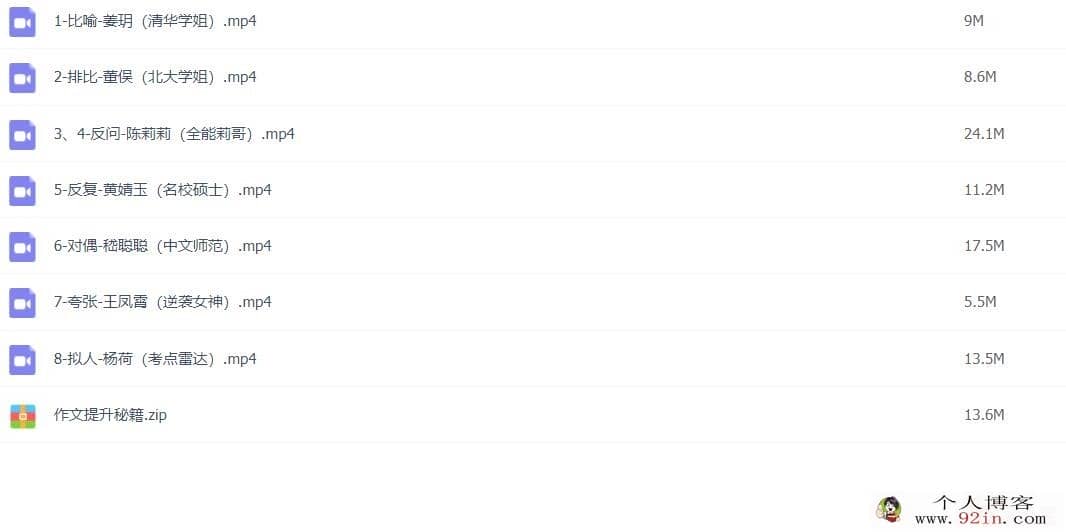This screenshot has height=532, width=1066.
Task: Open 5-反复-黄婧玉（名校硕士）.mp4 filename
Action: coord(162,190)
